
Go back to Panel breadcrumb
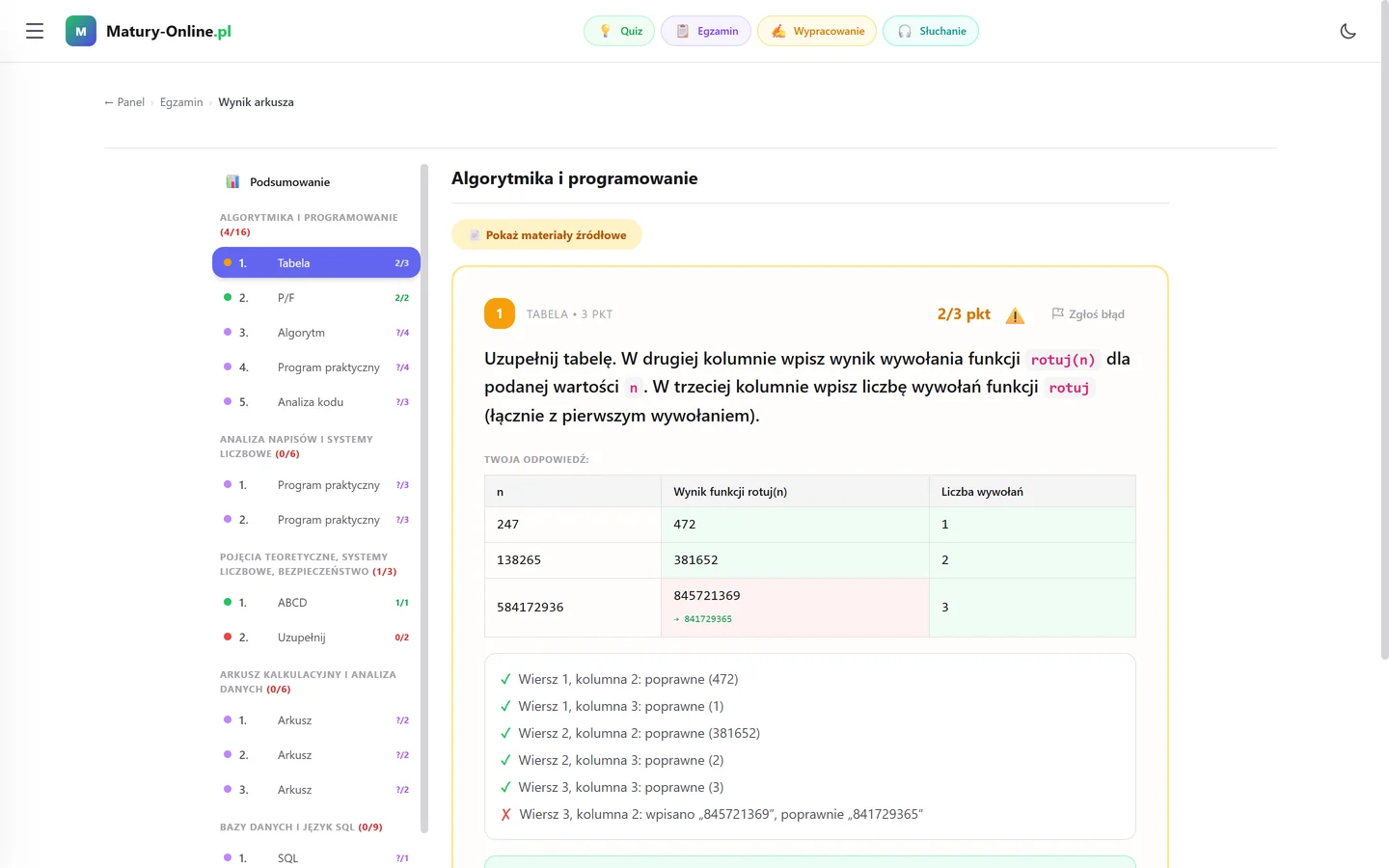pos(124,102)
